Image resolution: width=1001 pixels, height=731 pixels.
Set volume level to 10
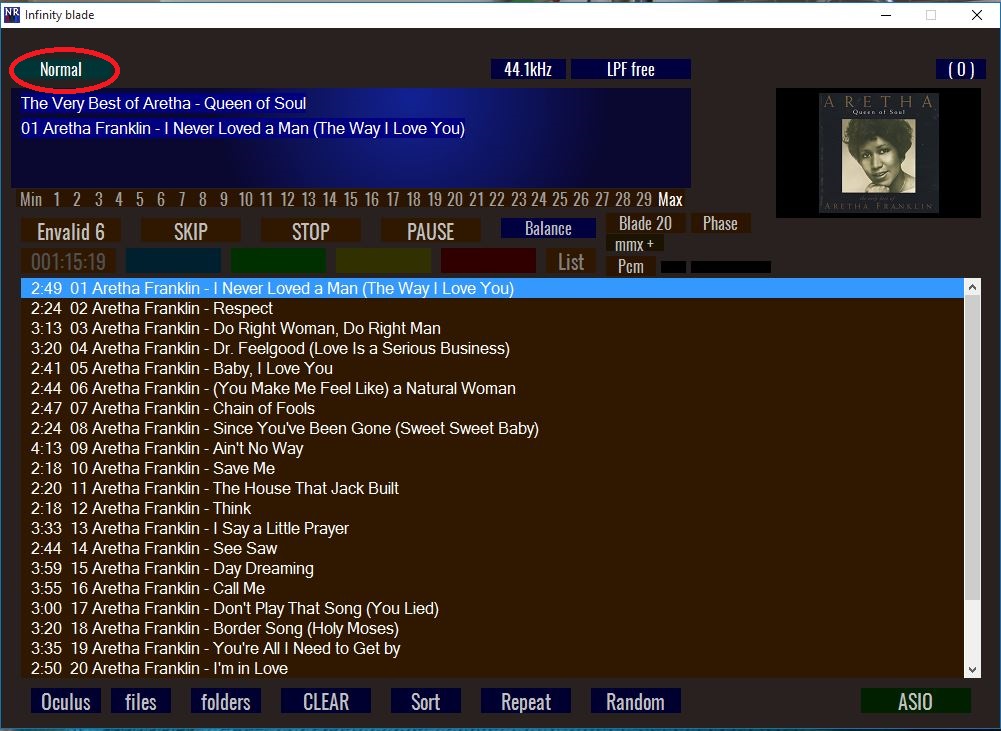click(x=246, y=200)
